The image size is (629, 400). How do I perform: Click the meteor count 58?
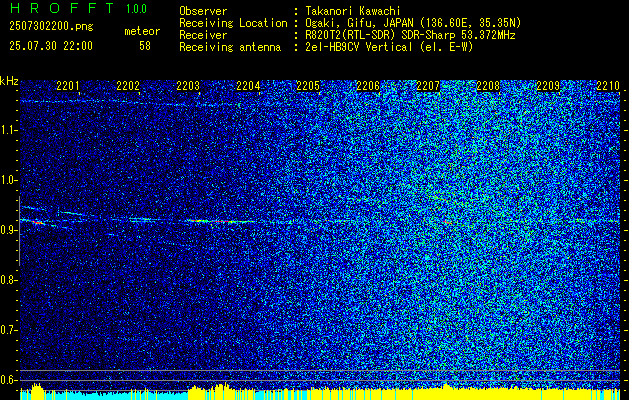point(145,46)
